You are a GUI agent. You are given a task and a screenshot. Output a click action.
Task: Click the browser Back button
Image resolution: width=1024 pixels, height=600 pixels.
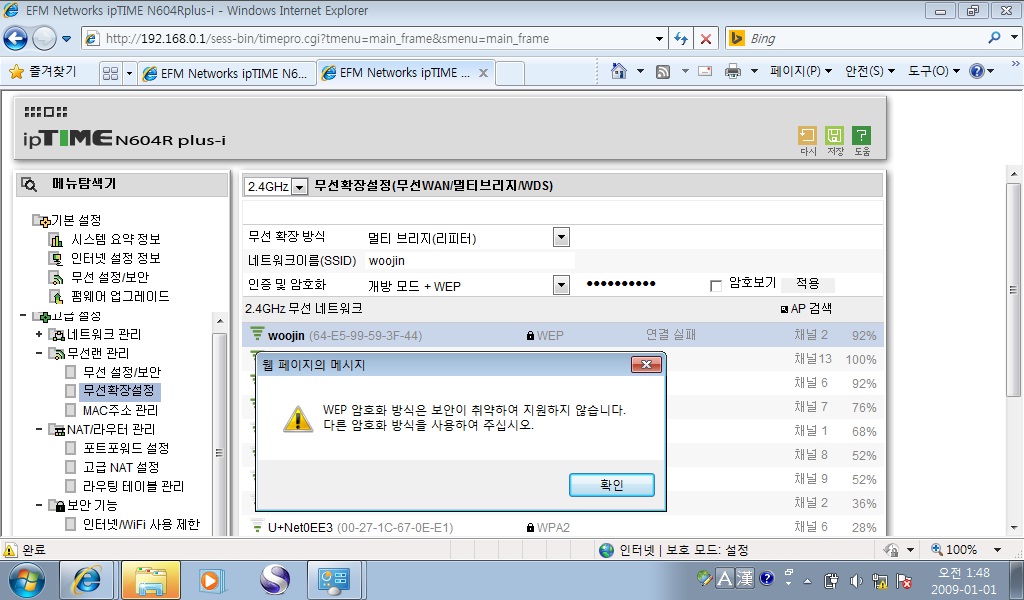[15, 39]
